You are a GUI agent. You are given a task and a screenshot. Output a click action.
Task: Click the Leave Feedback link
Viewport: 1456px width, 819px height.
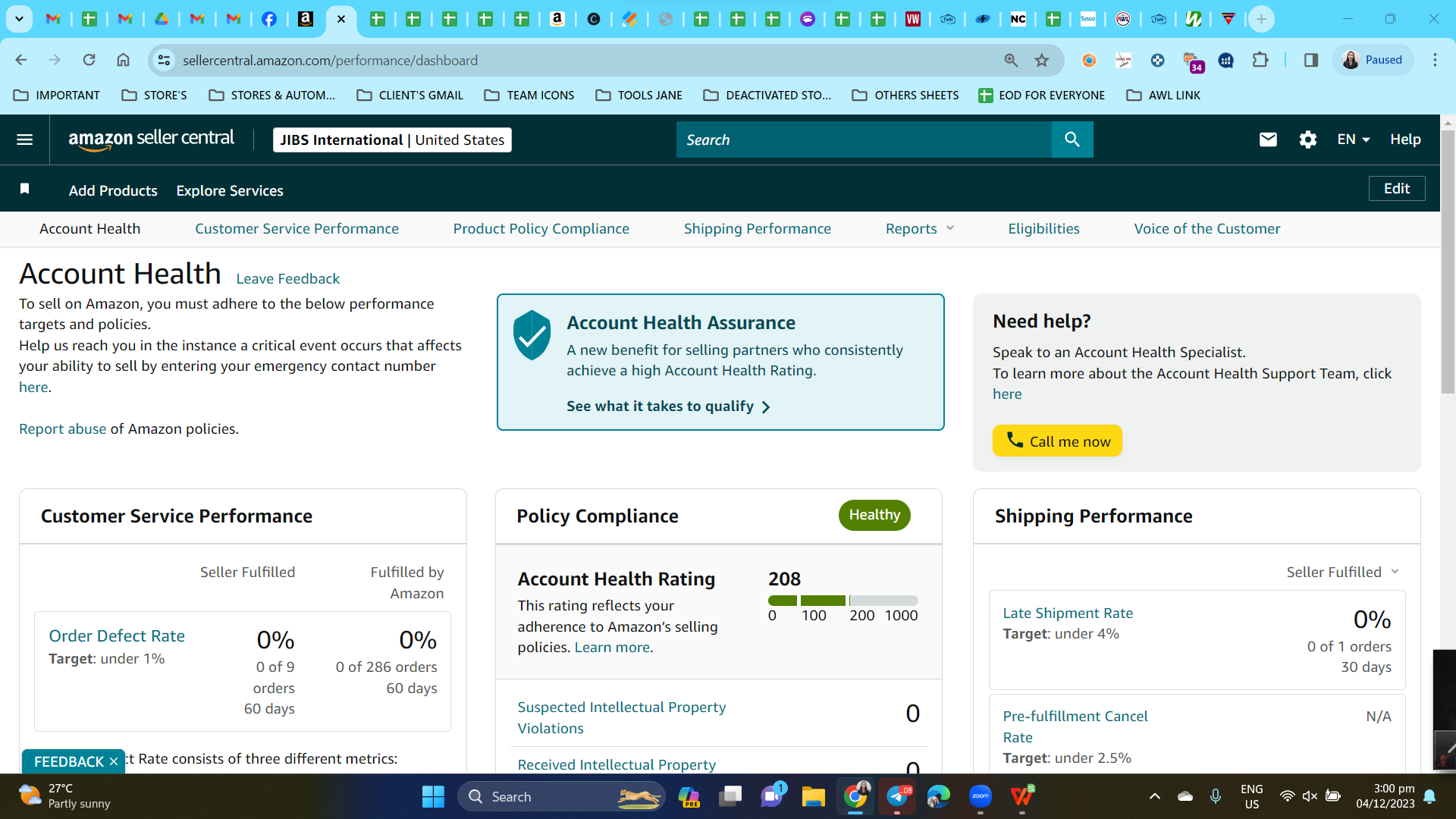[288, 279]
